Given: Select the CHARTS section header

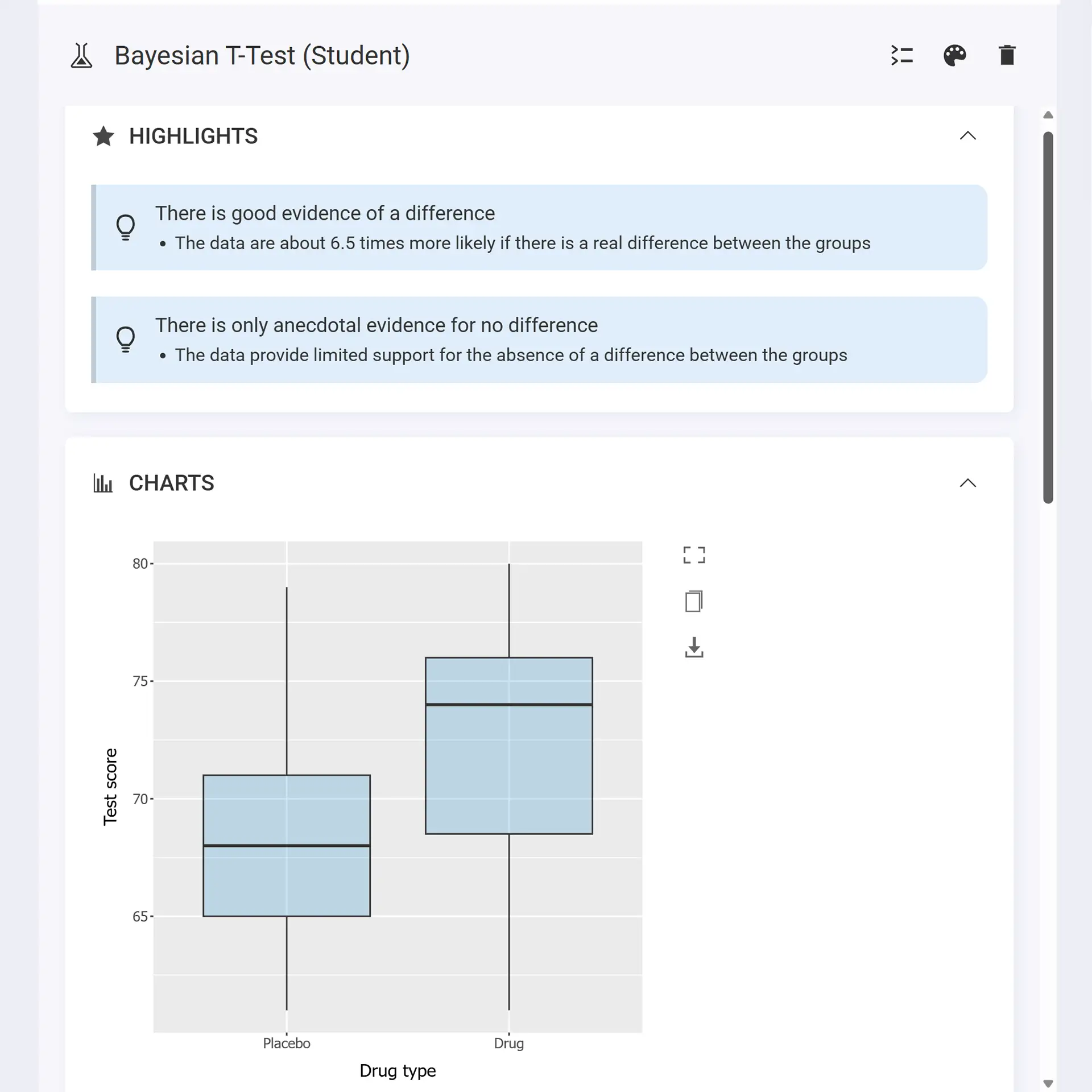Looking at the screenshot, I should pyautogui.click(x=172, y=483).
